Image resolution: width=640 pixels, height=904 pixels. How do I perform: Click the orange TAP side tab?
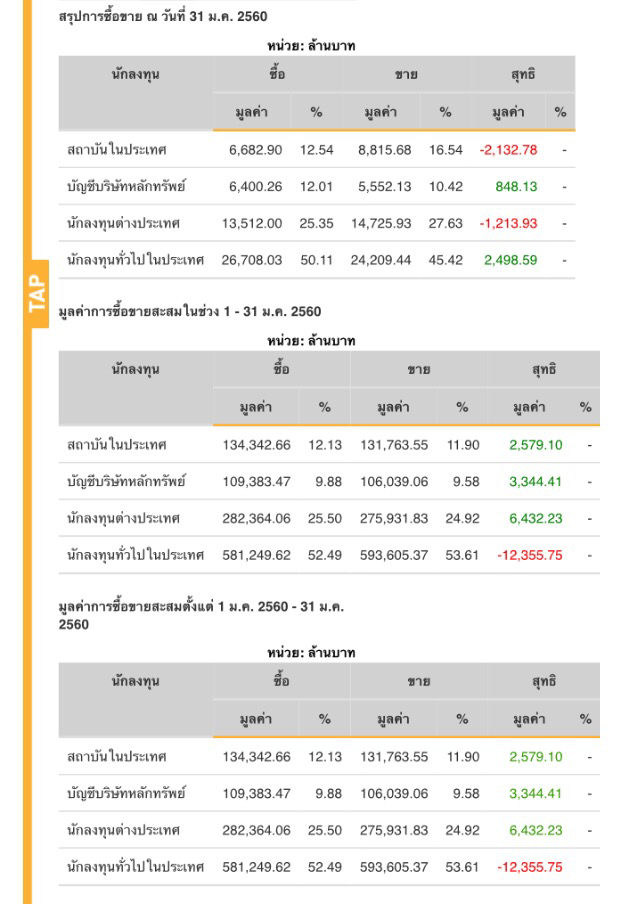[x=39, y=294]
